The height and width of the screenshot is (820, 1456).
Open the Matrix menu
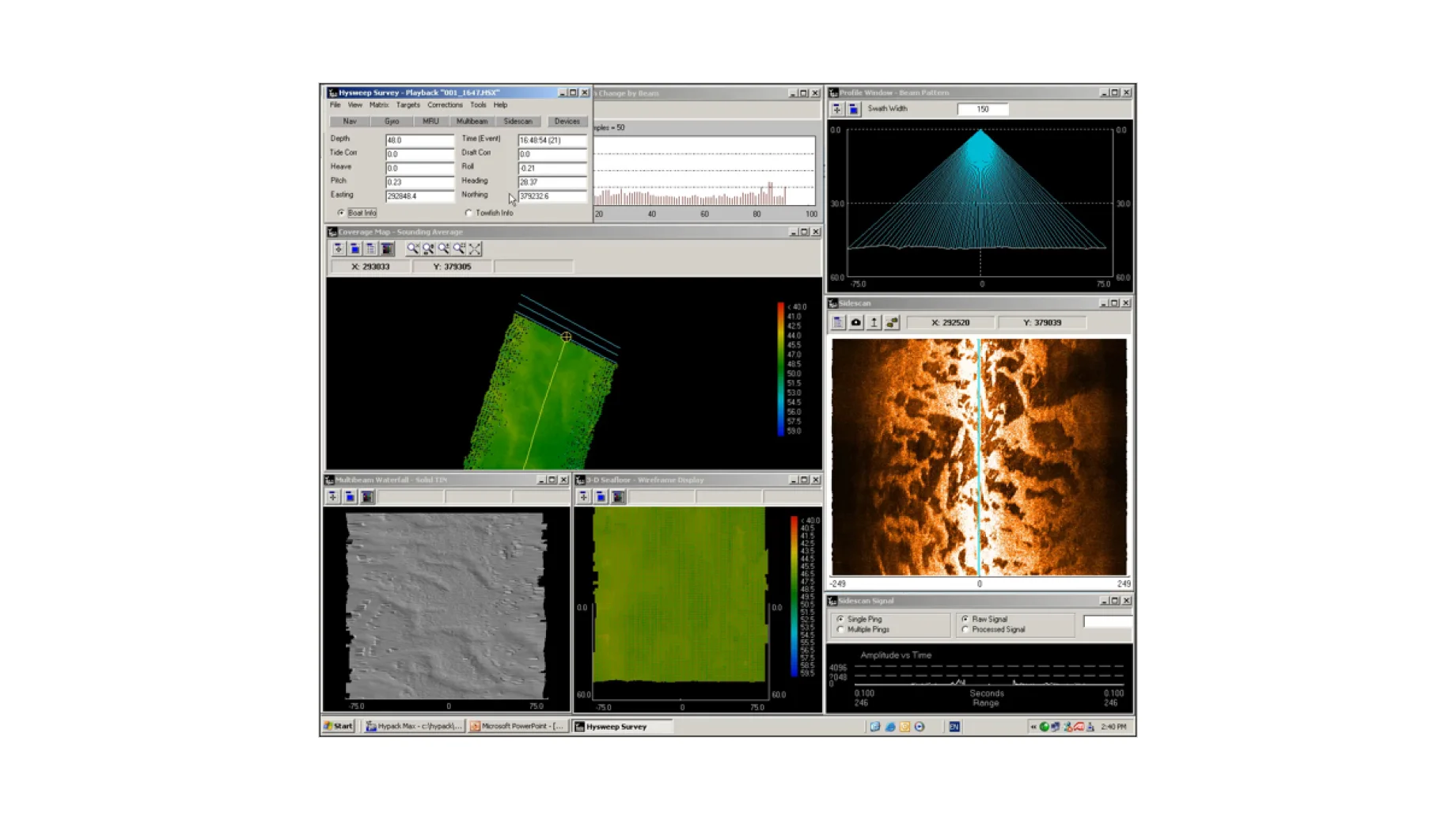378,105
